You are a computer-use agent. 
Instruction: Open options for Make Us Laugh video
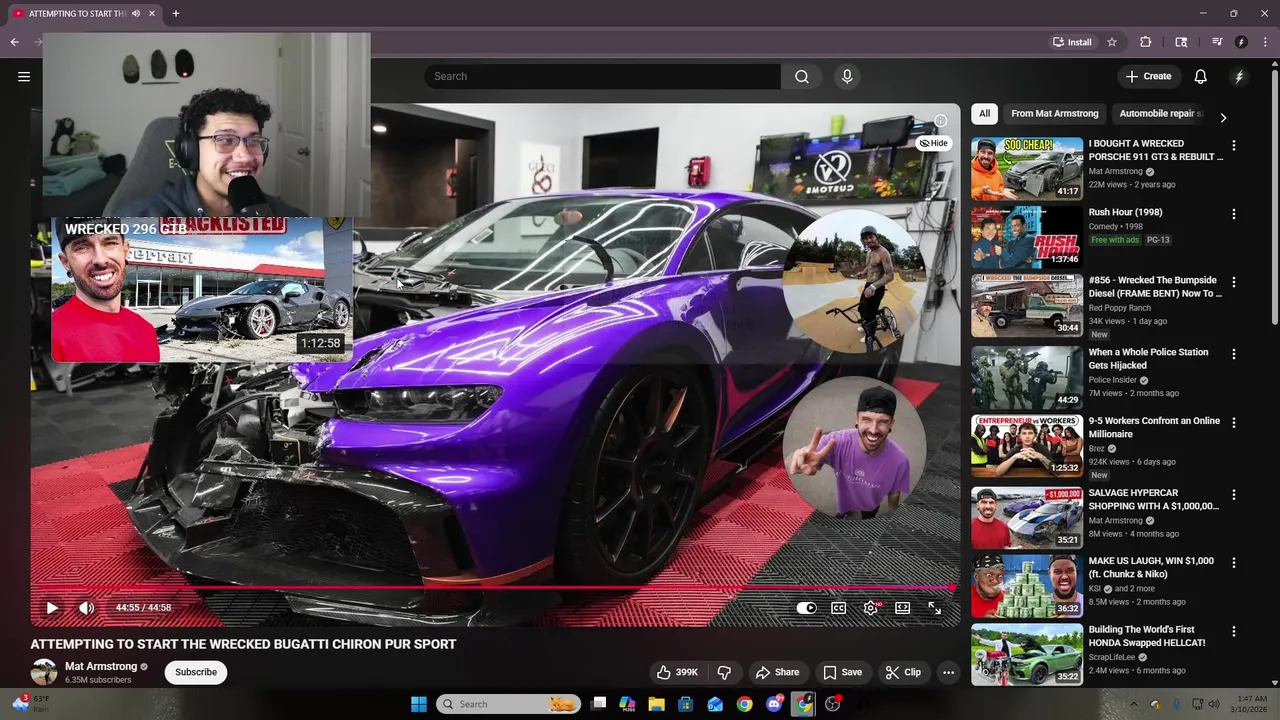pos(1233,563)
